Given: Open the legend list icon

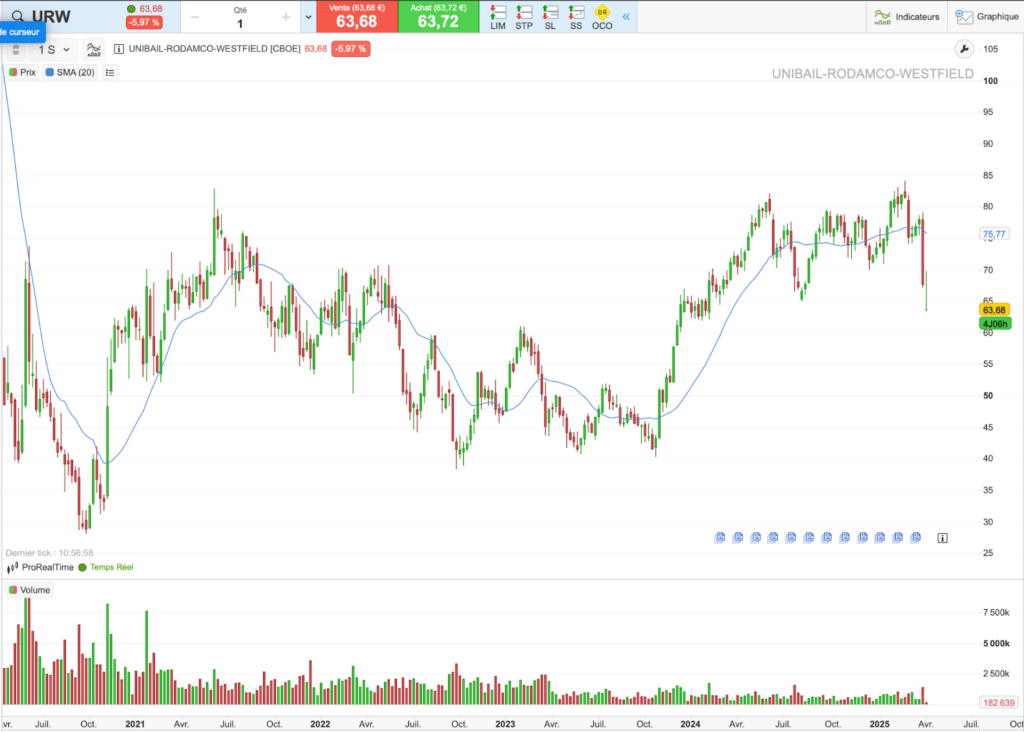Looking at the screenshot, I should click(110, 72).
